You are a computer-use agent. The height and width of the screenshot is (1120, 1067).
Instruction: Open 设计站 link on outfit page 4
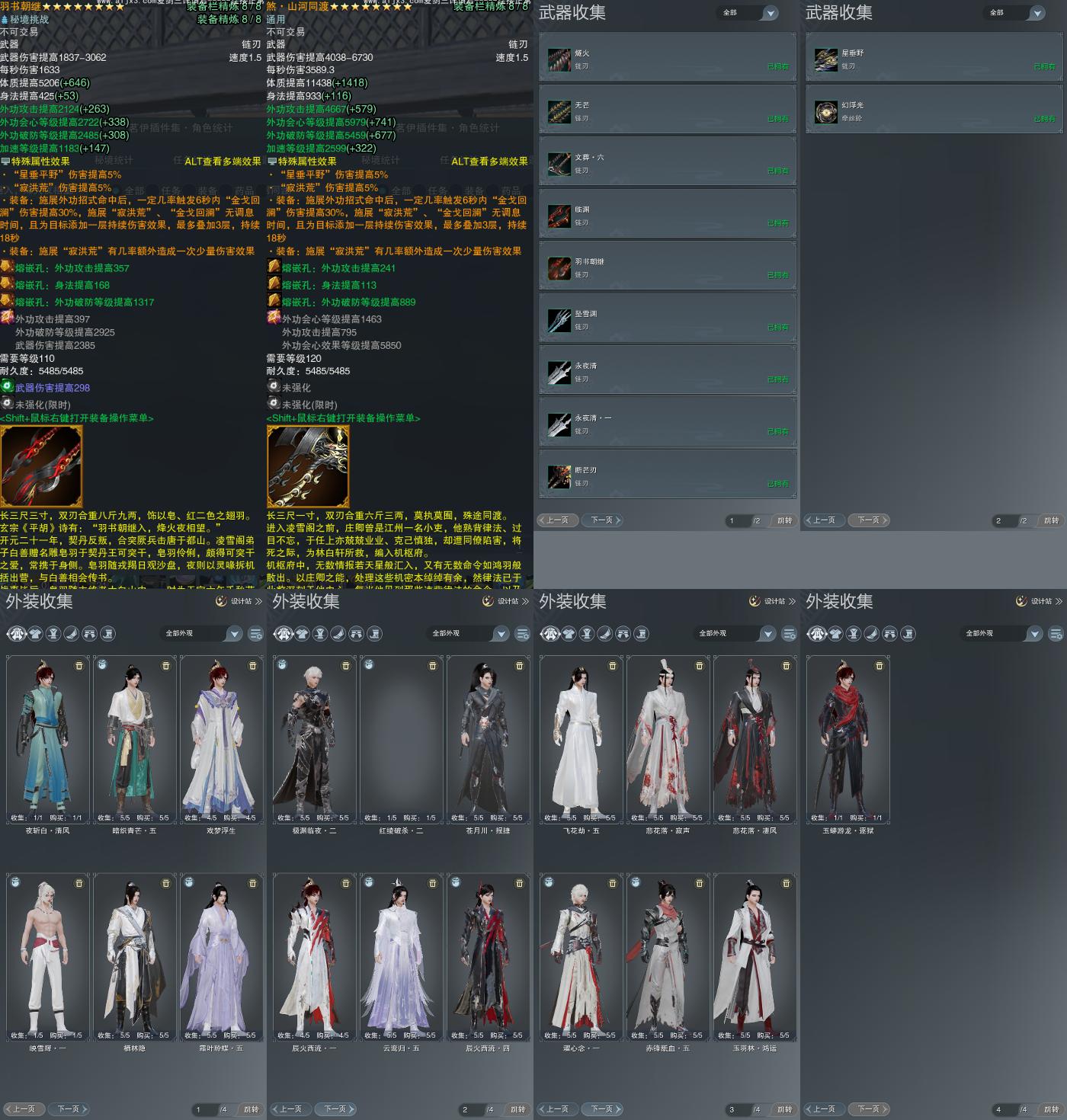[x=1040, y=601]
